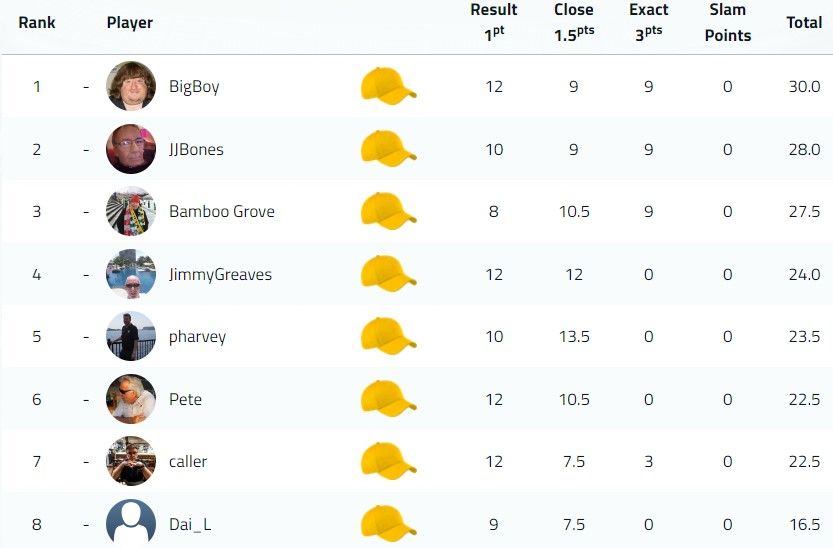
Task: Select the yellow cap in pharvey's row
Action: point(388,336)
